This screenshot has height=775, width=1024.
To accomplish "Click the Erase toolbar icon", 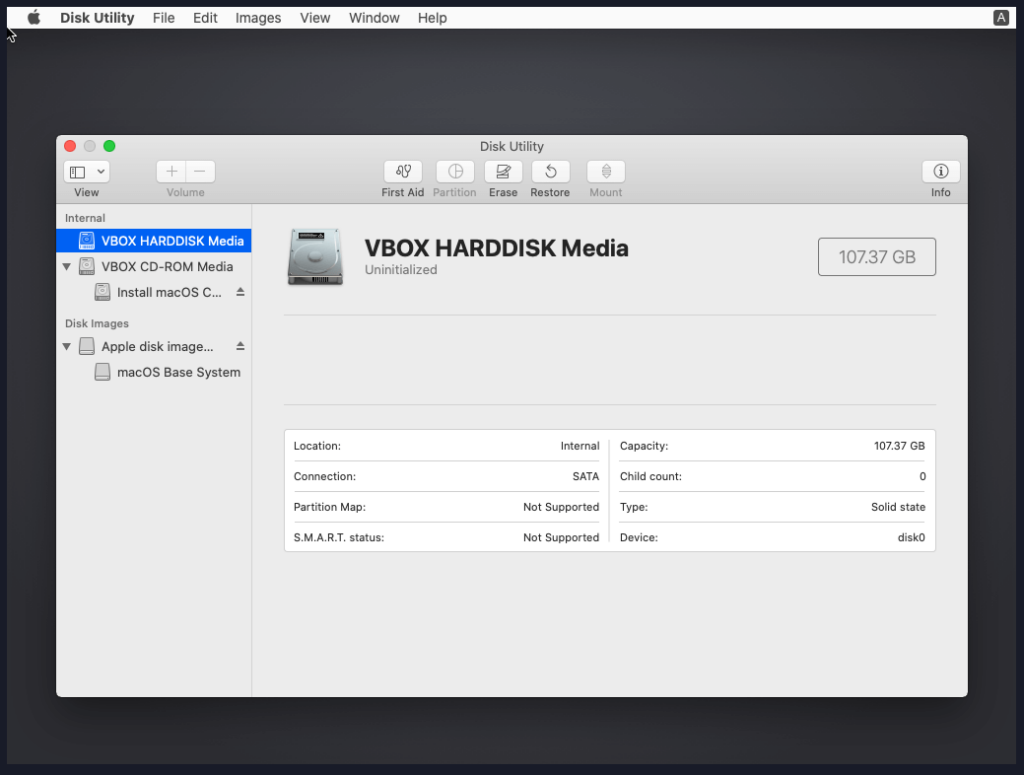I will coord(503,172).
